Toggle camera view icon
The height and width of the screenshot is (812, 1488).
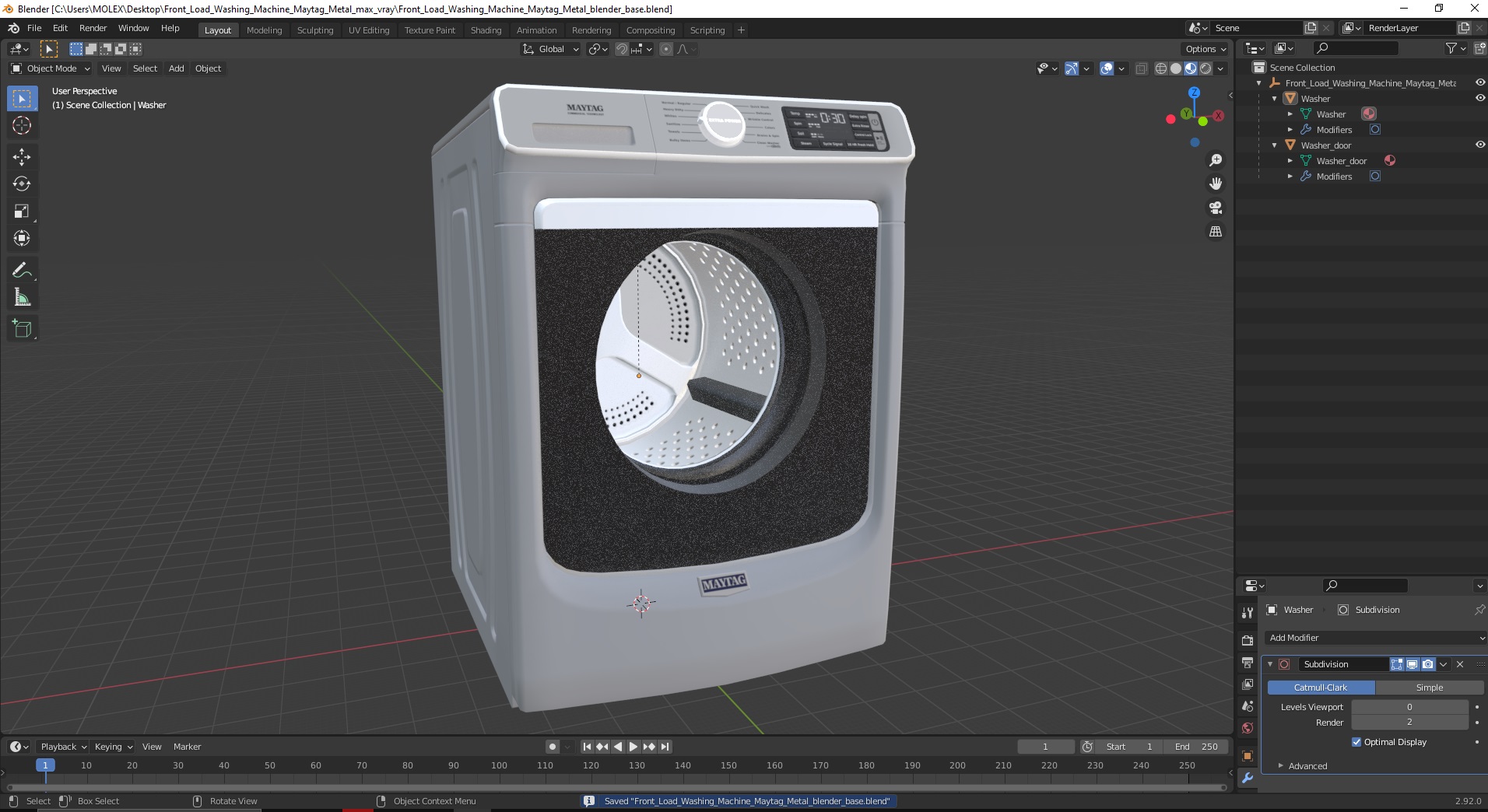pyautogui.click(x=1215, y=208)
